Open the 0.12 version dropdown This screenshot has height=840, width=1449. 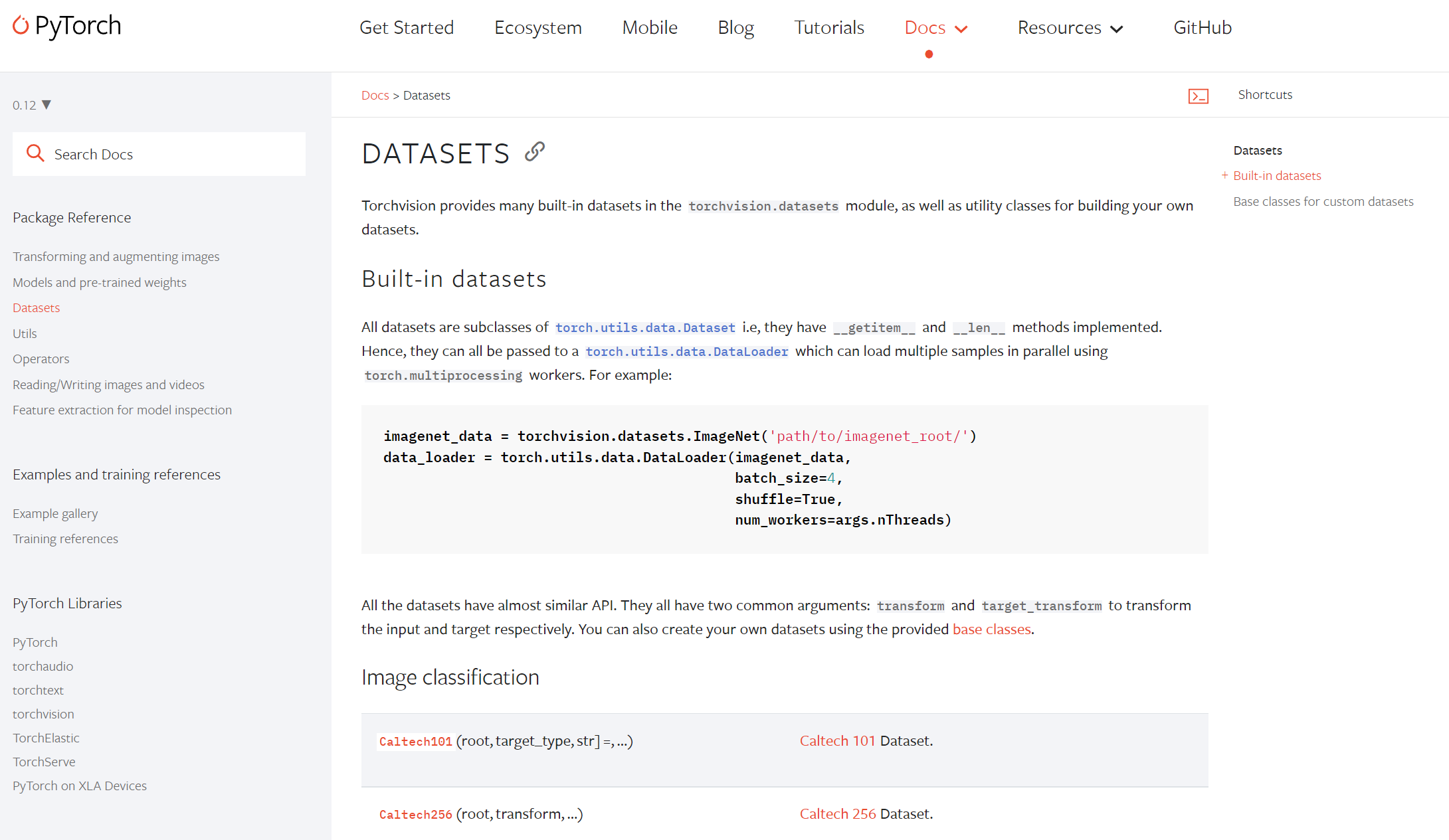(32, 105)
